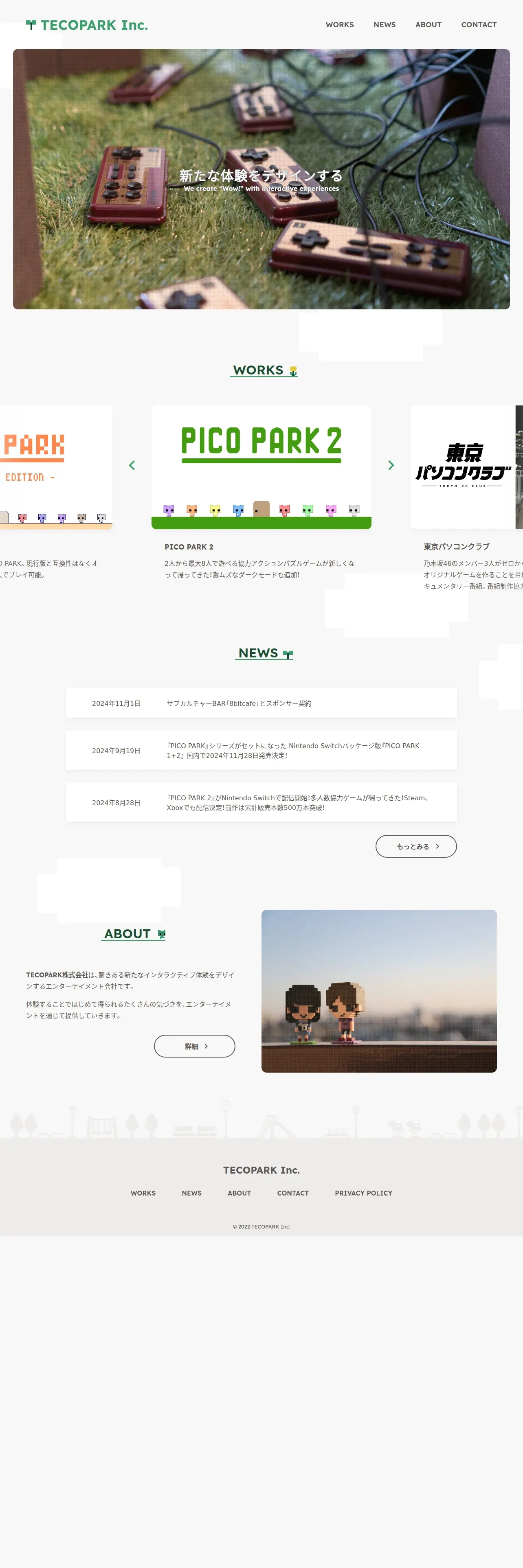Open CONTACT in the top navigation
523x1568 pixels.
pos(479,25)
